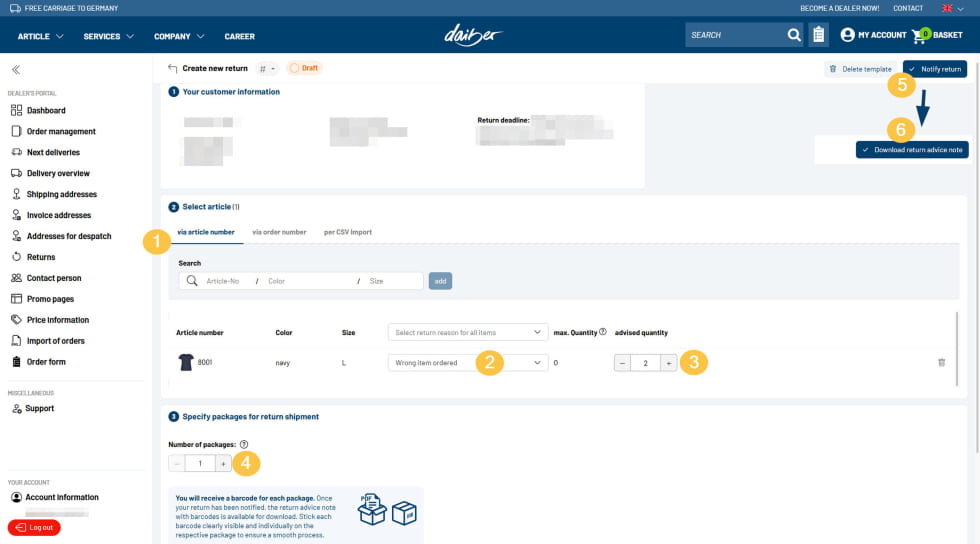Open the language flag dropdown

952,8
